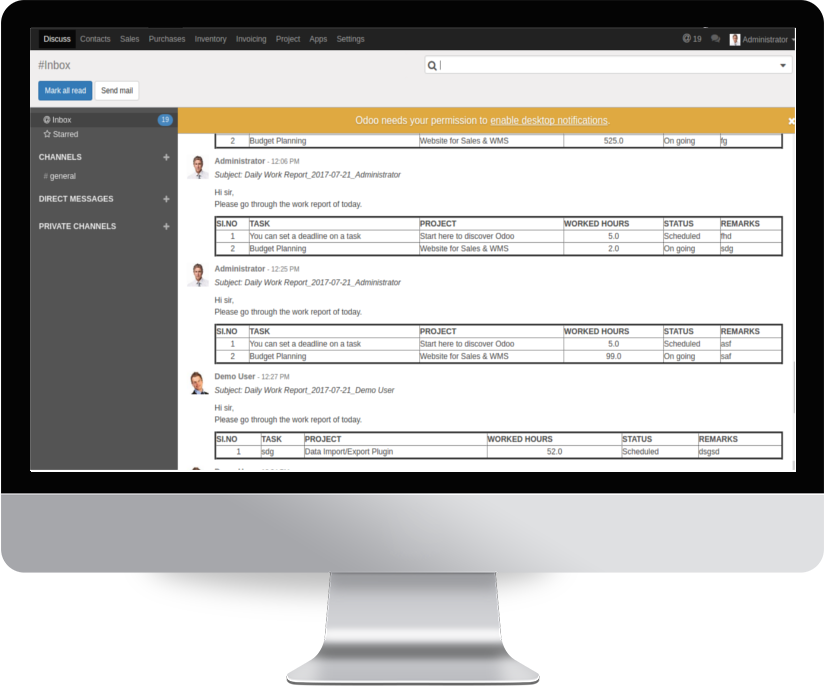Open the Project menu

coord(287,39)
